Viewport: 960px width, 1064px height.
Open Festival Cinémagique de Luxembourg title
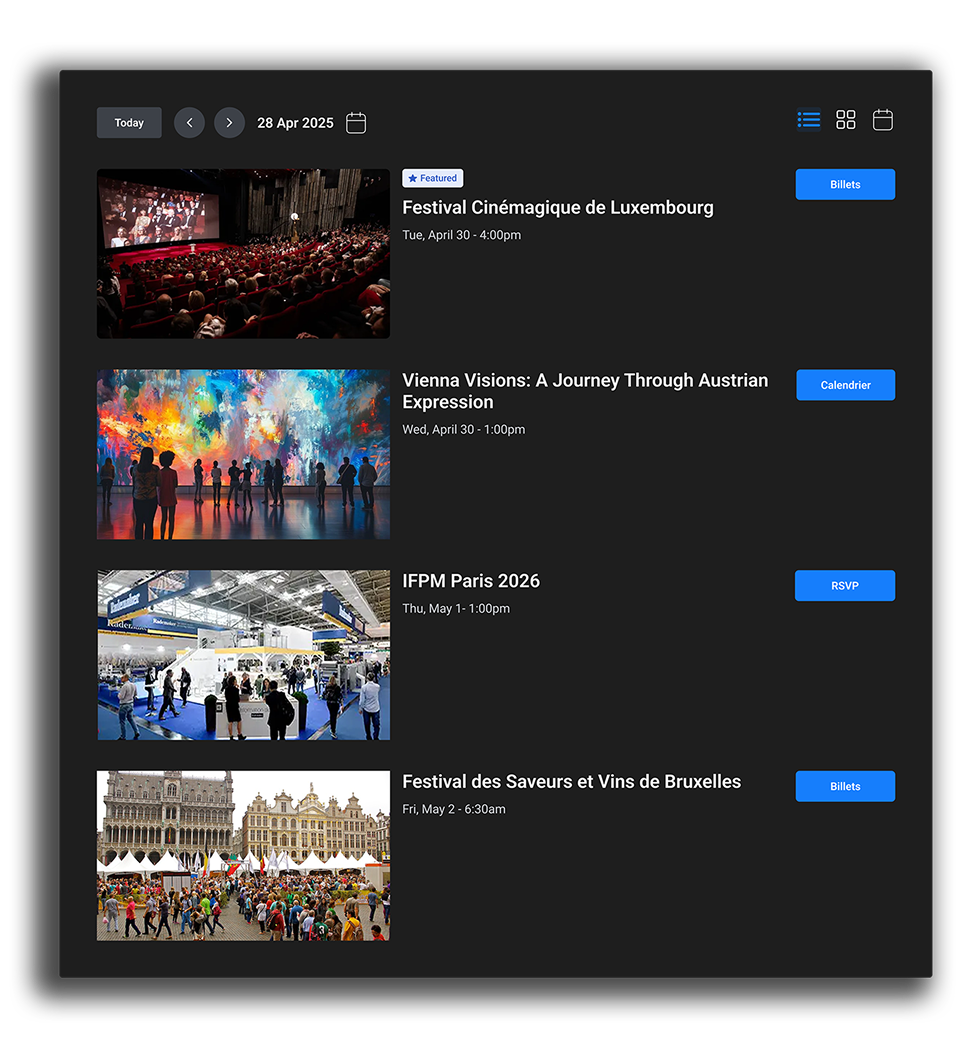(557, 208)
